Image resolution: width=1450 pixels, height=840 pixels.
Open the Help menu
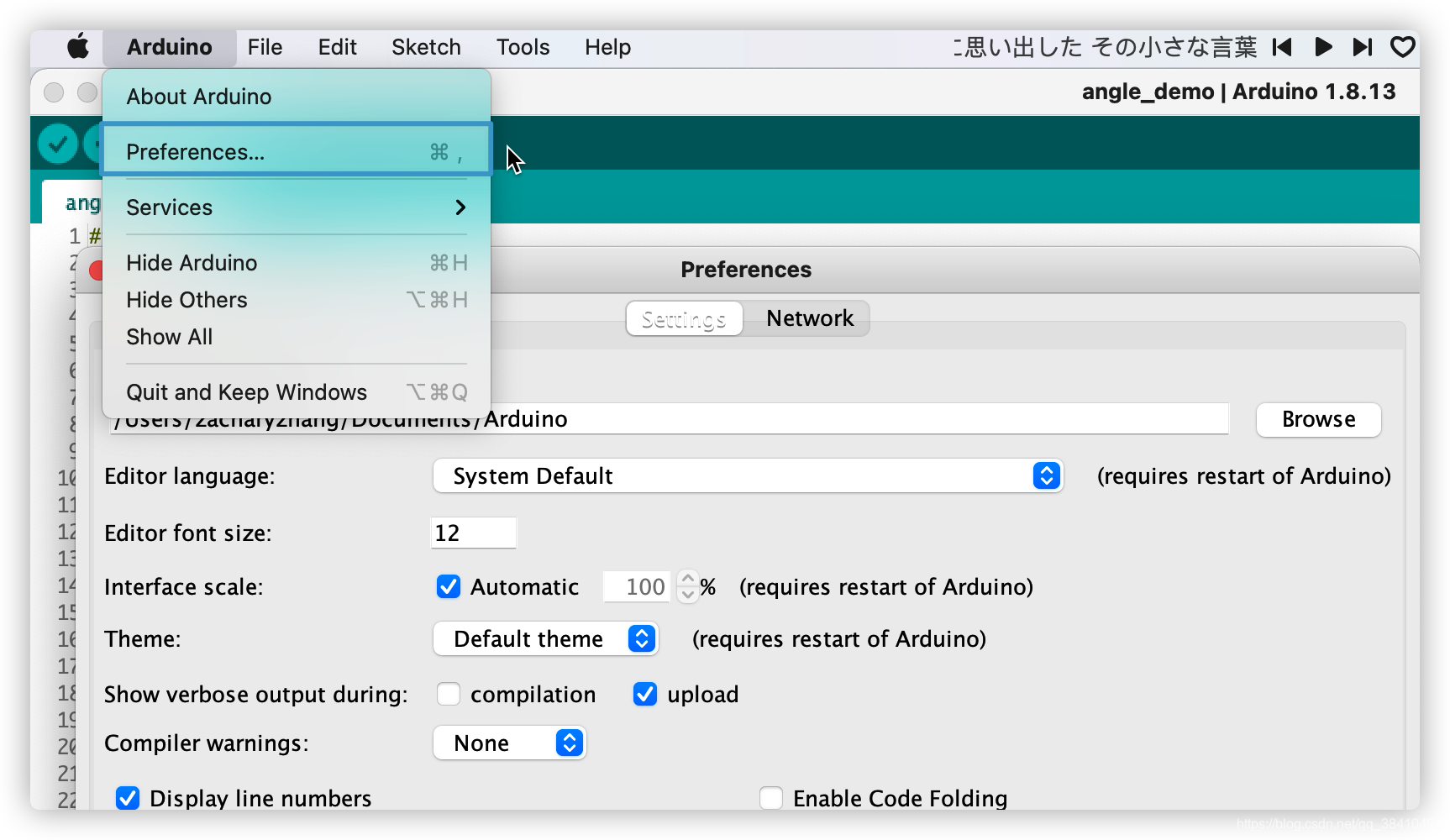[x=607, y=47]
